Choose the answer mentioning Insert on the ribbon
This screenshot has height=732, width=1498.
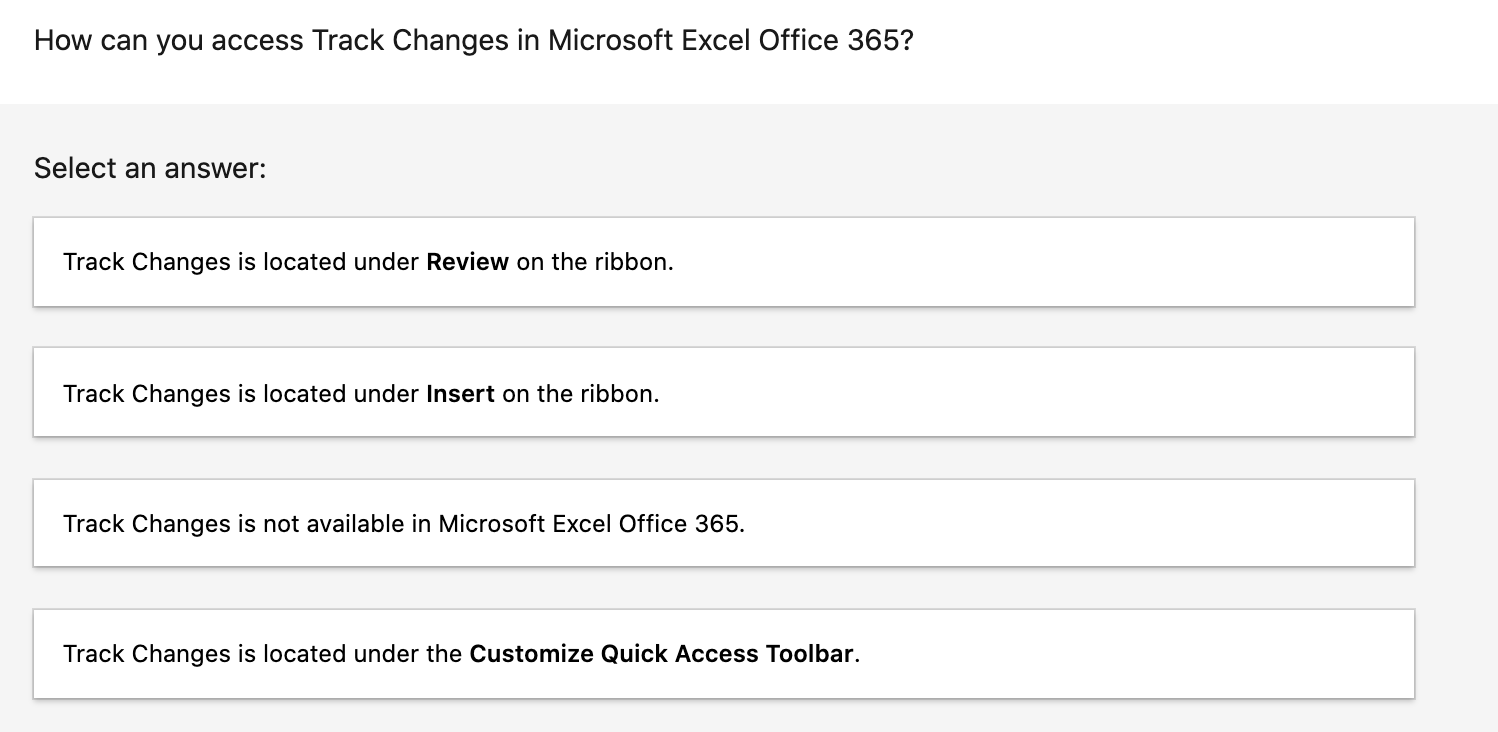point(723,393)
